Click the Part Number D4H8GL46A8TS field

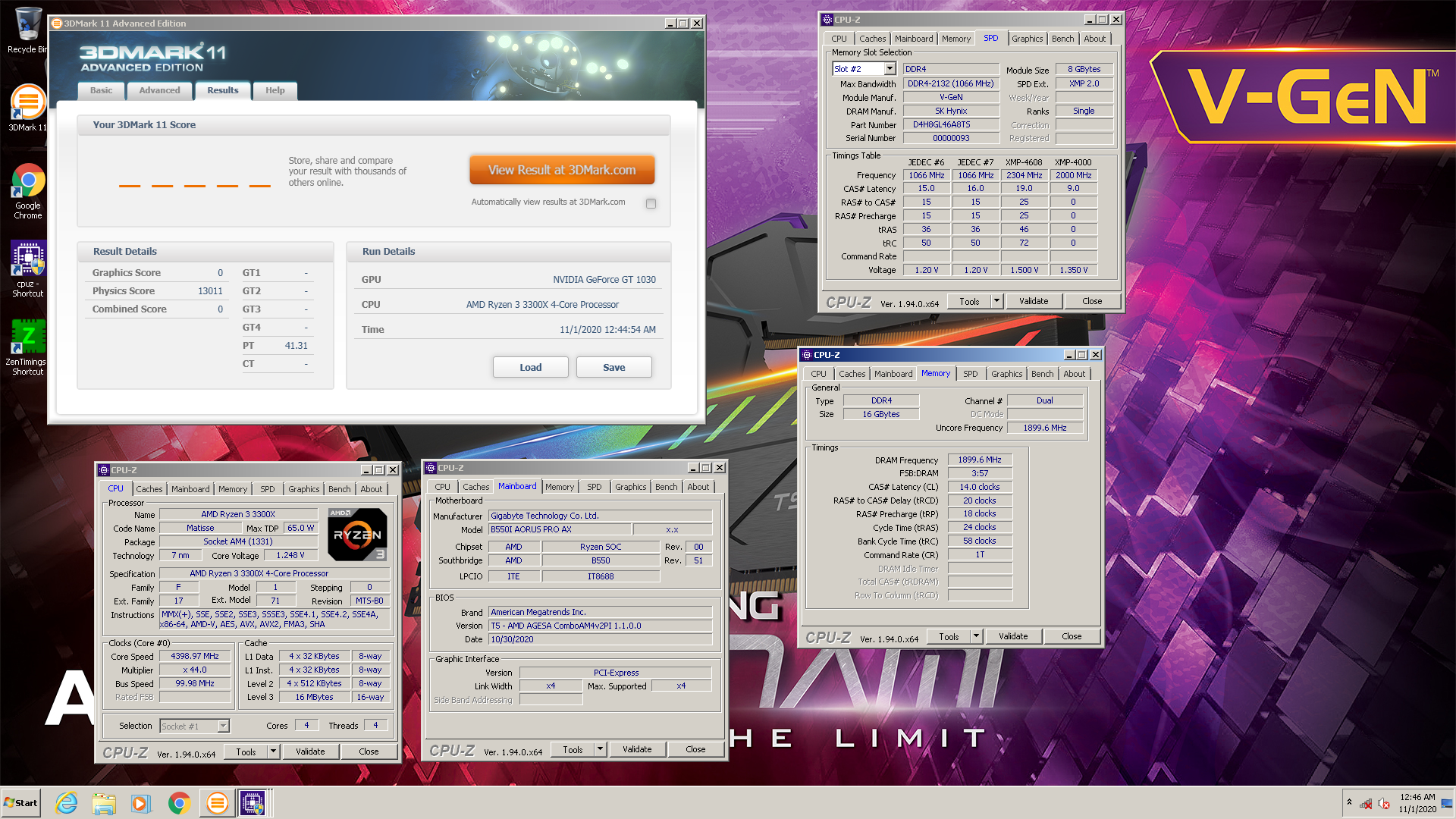(x=951, y=124)
